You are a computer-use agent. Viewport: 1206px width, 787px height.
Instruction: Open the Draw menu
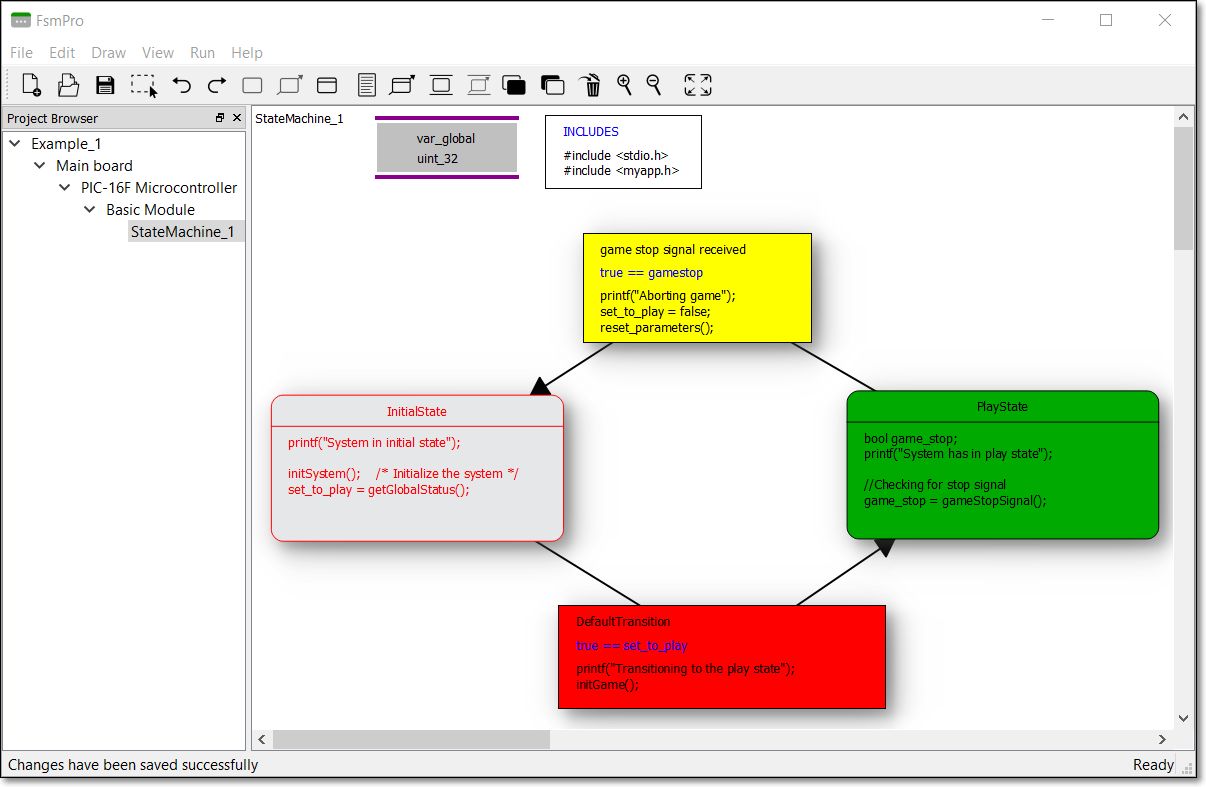coord(108,53)
